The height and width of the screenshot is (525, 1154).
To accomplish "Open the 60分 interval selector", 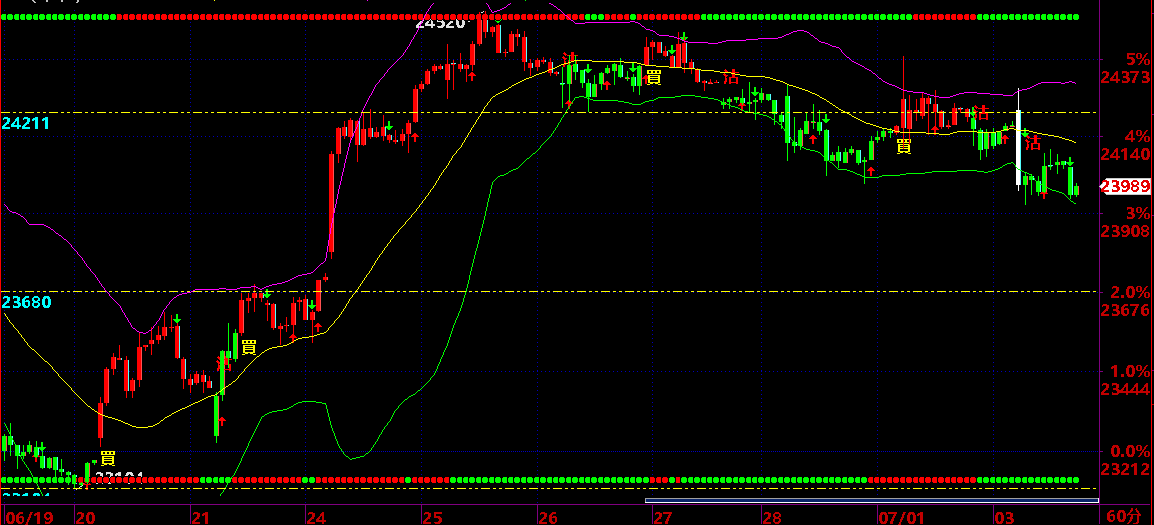I will pos(1122,515).
